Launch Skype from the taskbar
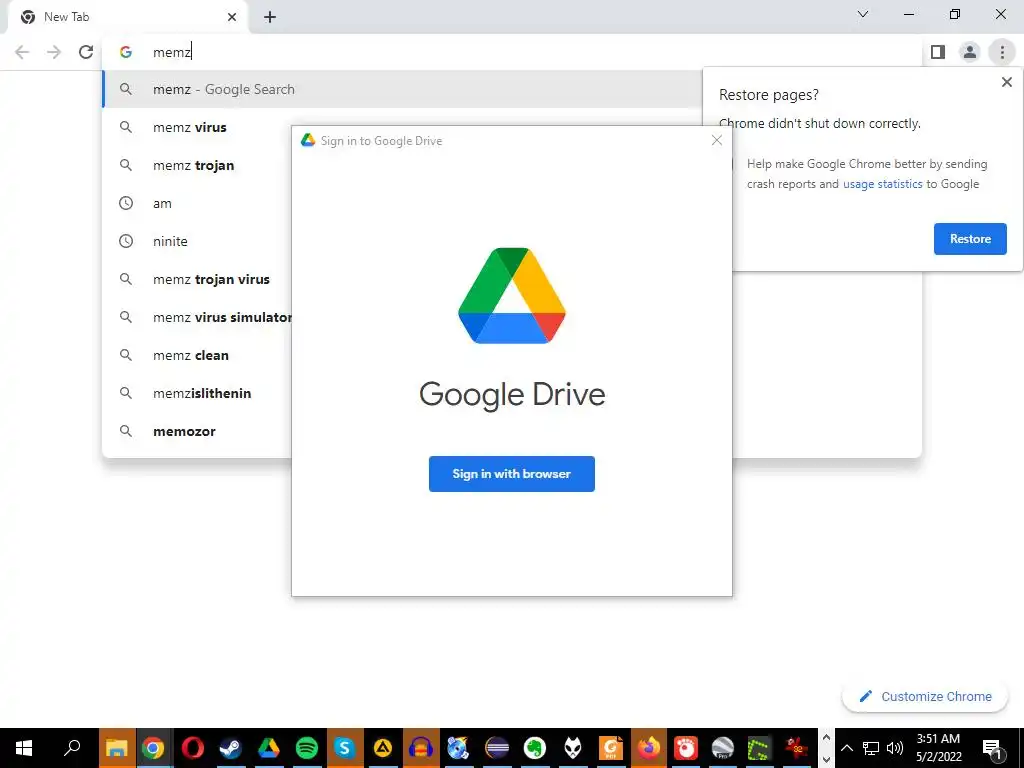The height and width of the screenshot is (768, 1024). tap(344, 748)
